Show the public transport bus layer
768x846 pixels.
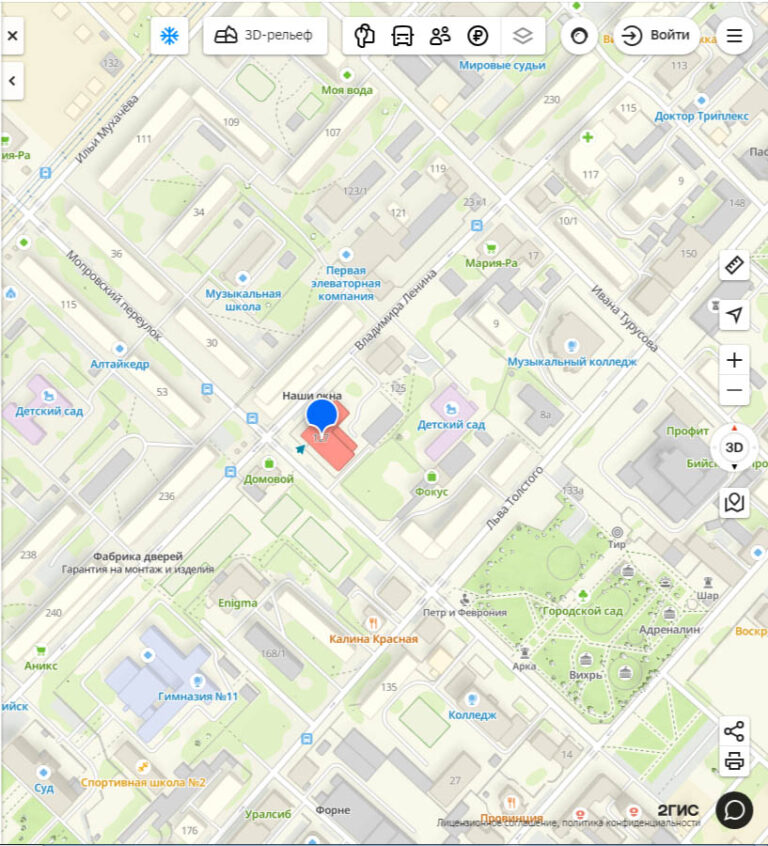(403, 36)
